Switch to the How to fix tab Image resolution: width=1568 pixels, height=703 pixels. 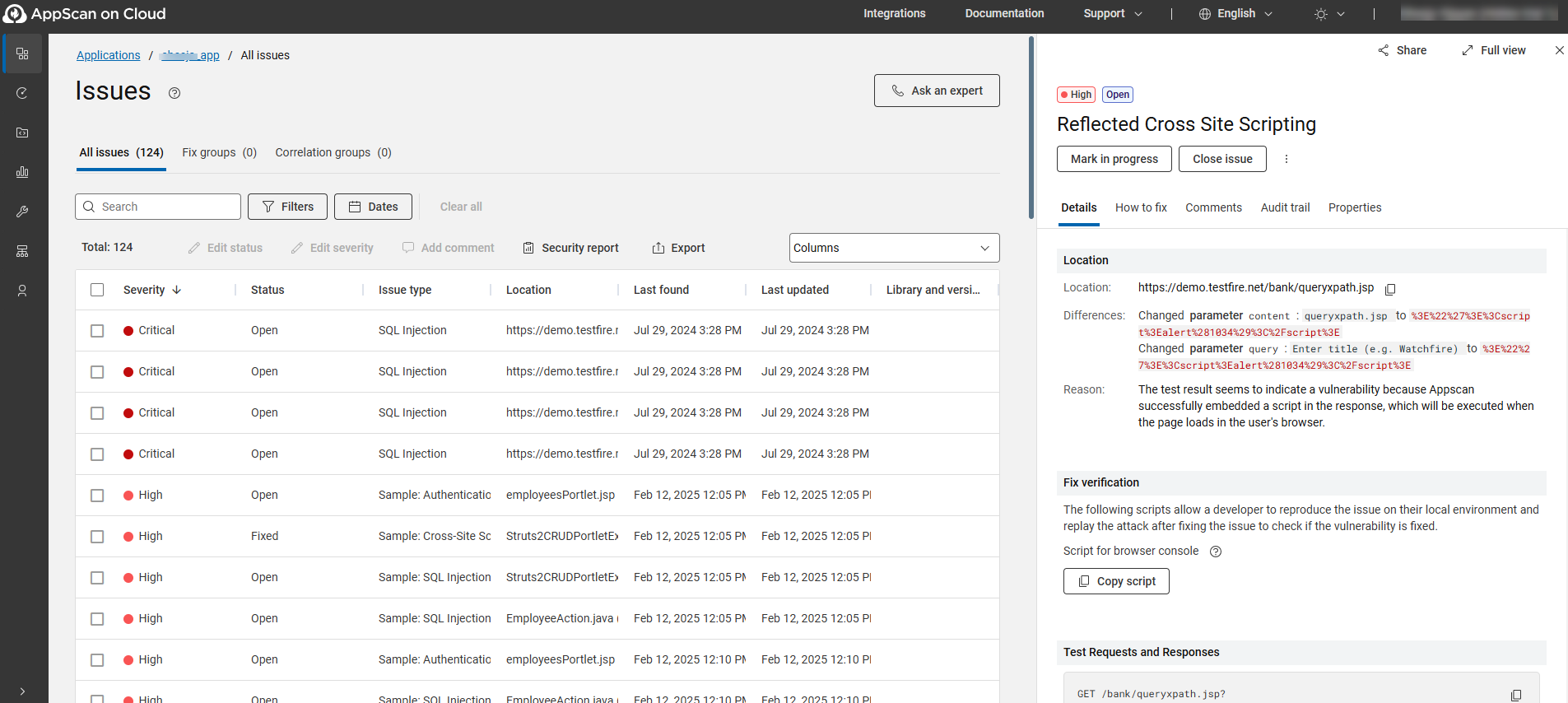point(1141,207)
